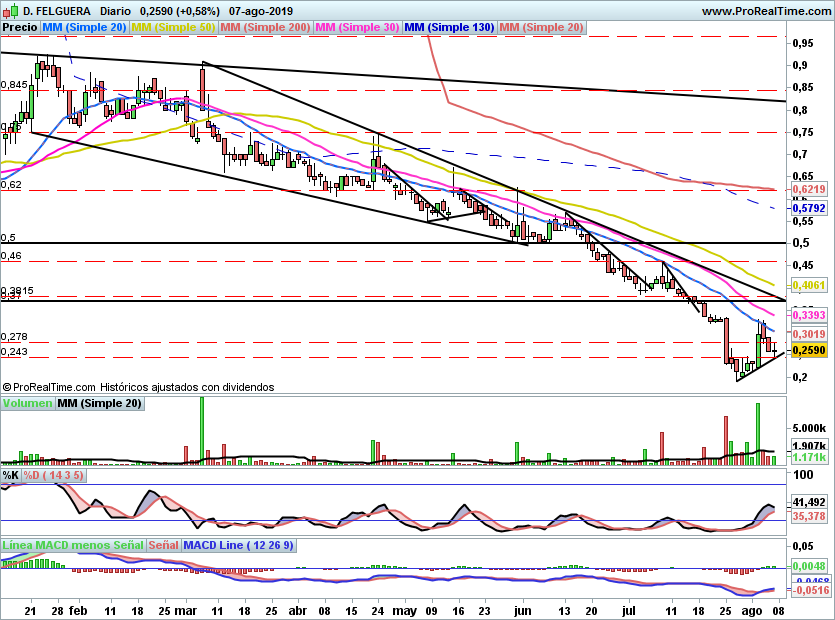Click the 1.171k volume value tag
Image resolution: width=835 pixels, height=620 pixels.
(x=809, y=457)
